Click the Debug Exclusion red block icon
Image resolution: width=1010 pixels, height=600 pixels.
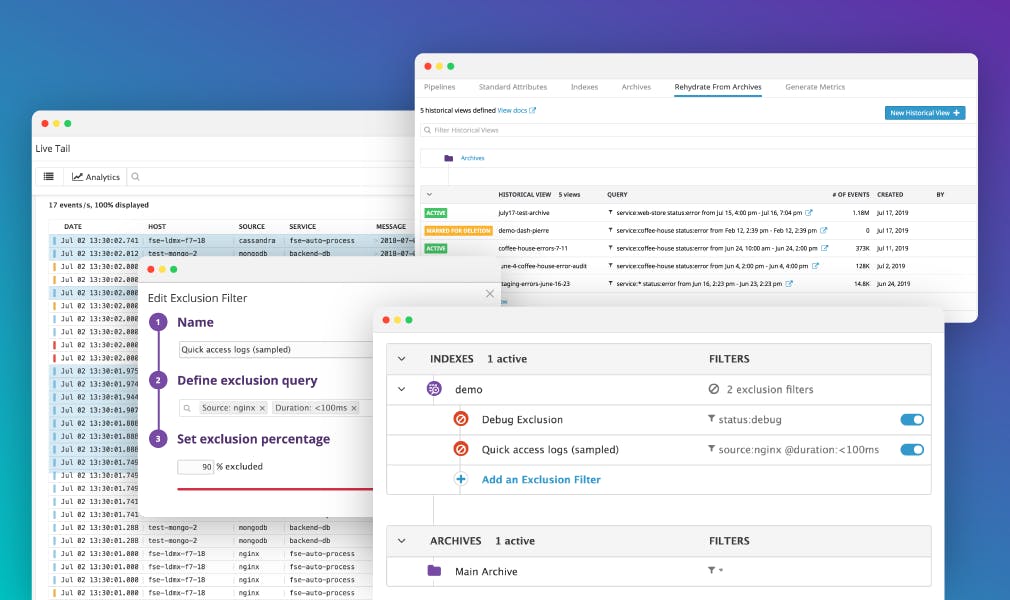pos(461,419)
